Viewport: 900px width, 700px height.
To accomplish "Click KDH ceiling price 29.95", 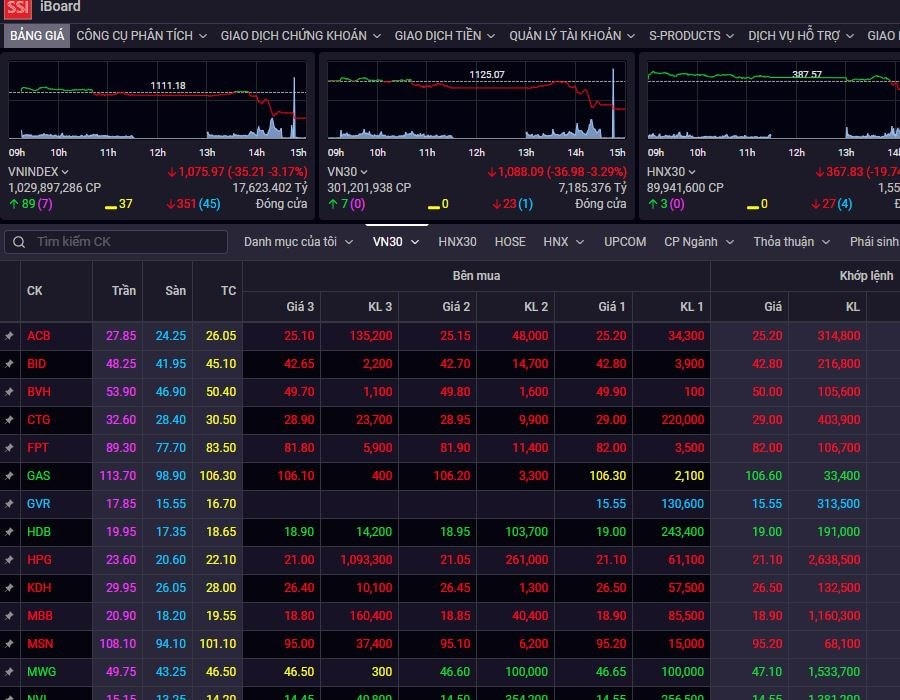I will pos(121,588).
